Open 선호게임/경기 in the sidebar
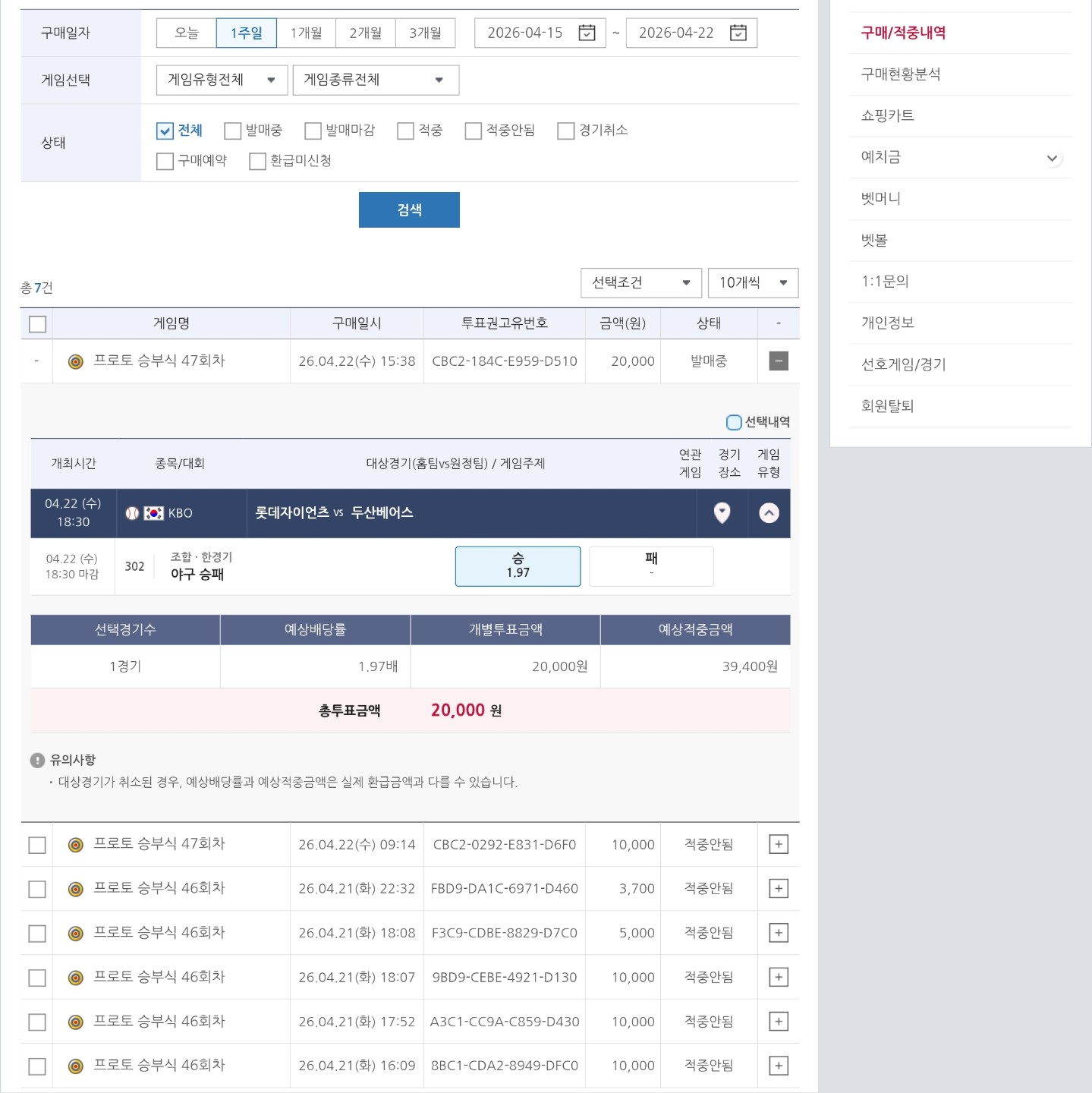 (903, 364)
